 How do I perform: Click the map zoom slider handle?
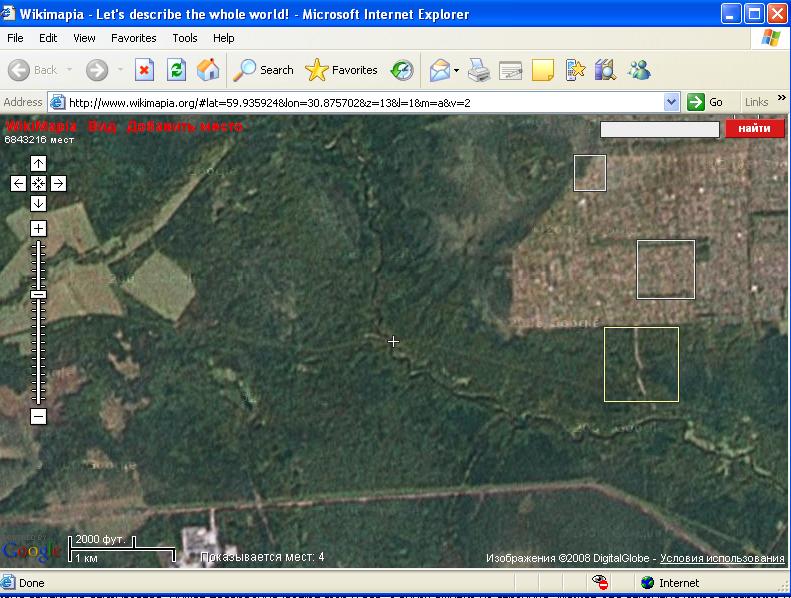coord(38,294)
